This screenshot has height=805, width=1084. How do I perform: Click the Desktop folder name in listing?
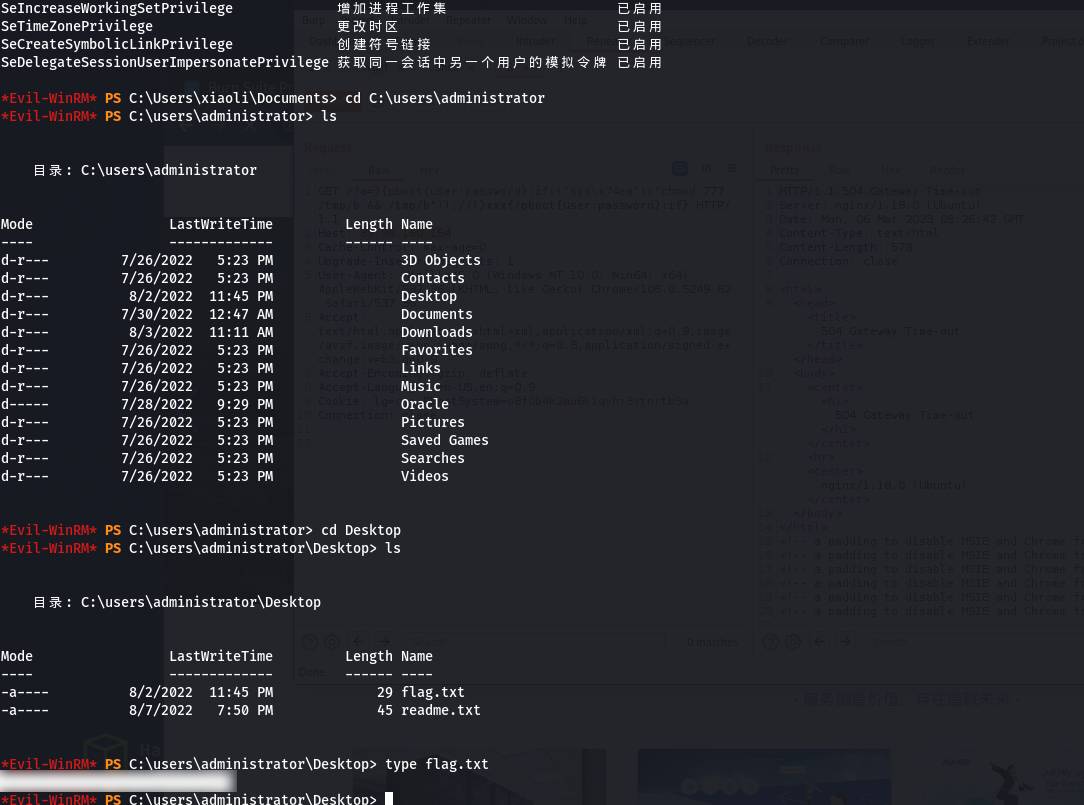[429, 296]
